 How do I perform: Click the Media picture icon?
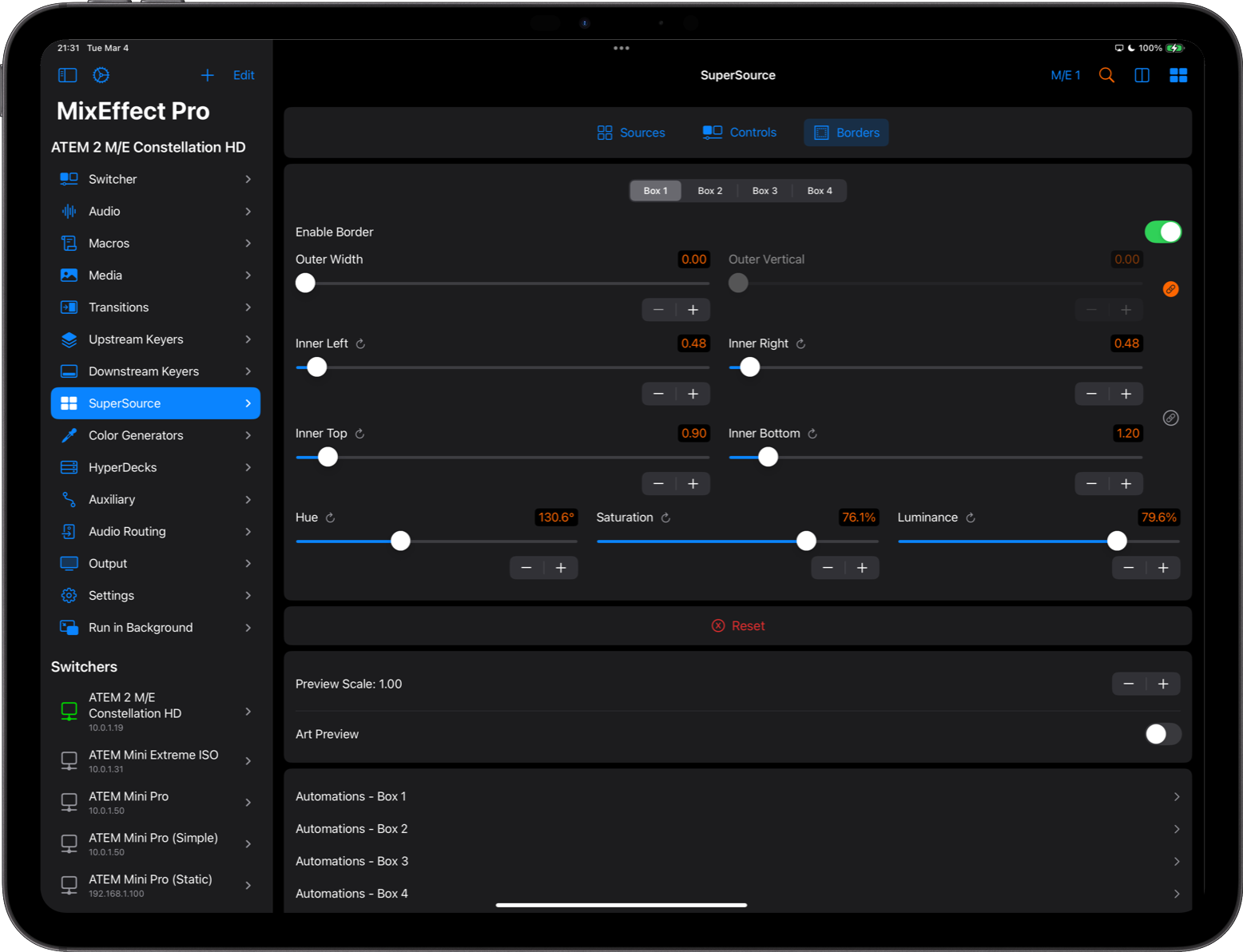click(x=69, y=275)
